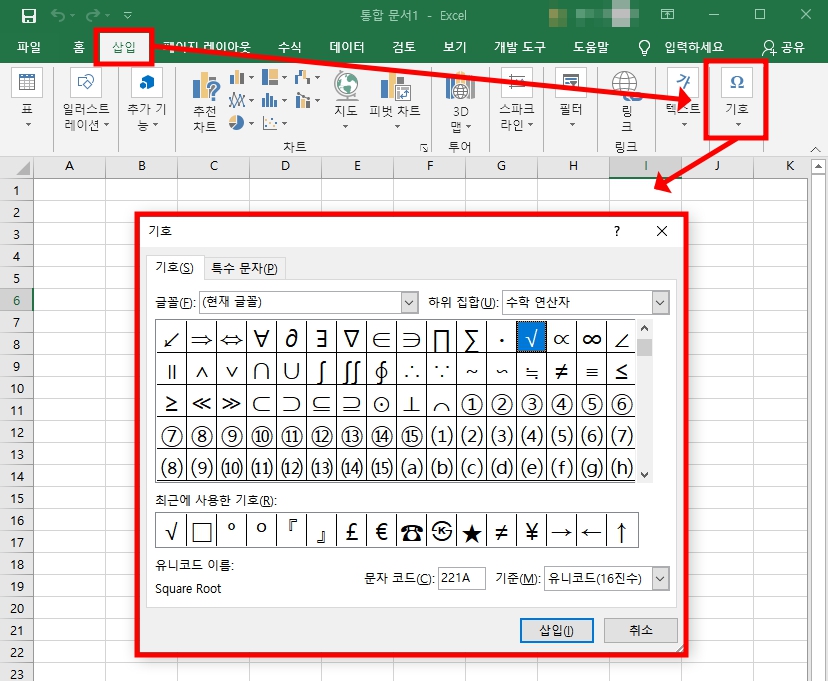
Task: Click the Undo arrow icon
Action: (58, 15)
